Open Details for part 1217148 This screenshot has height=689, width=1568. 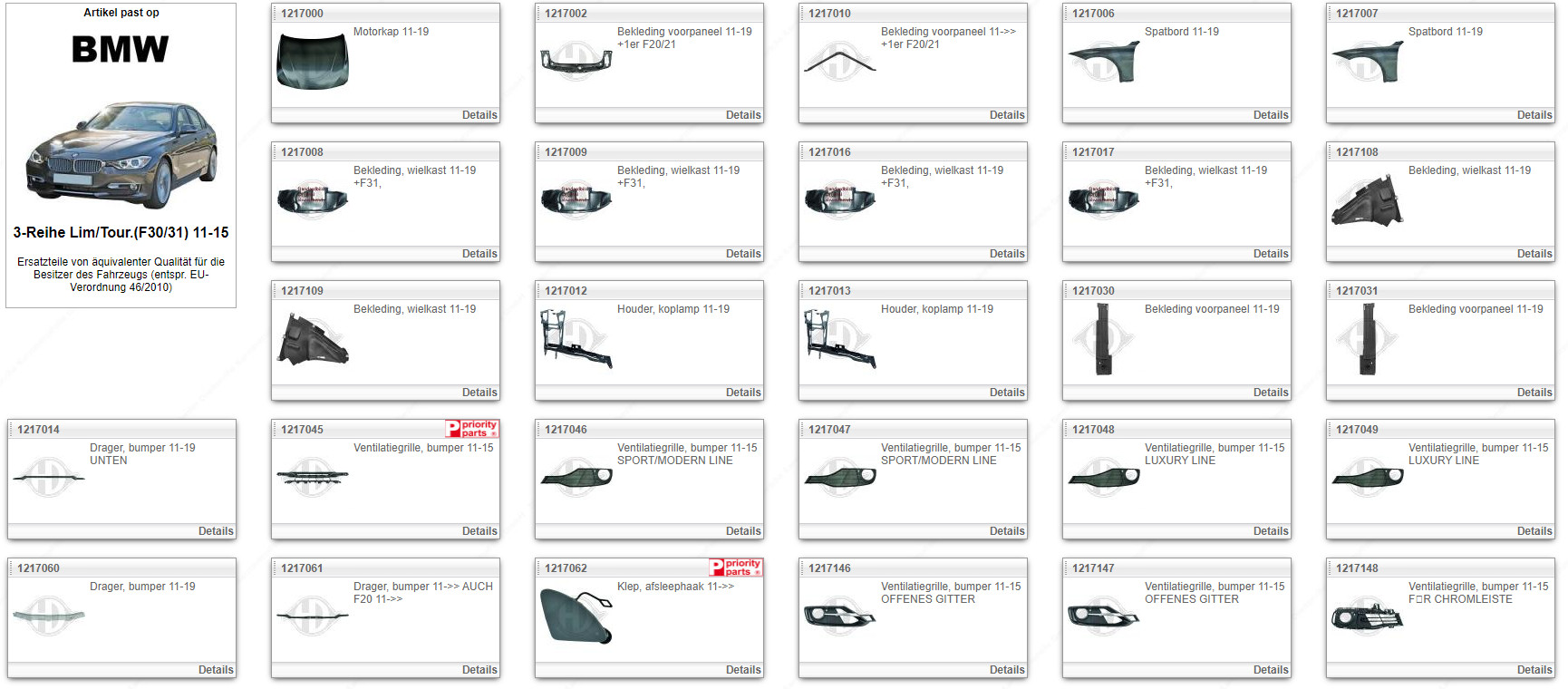[1534, 670]
